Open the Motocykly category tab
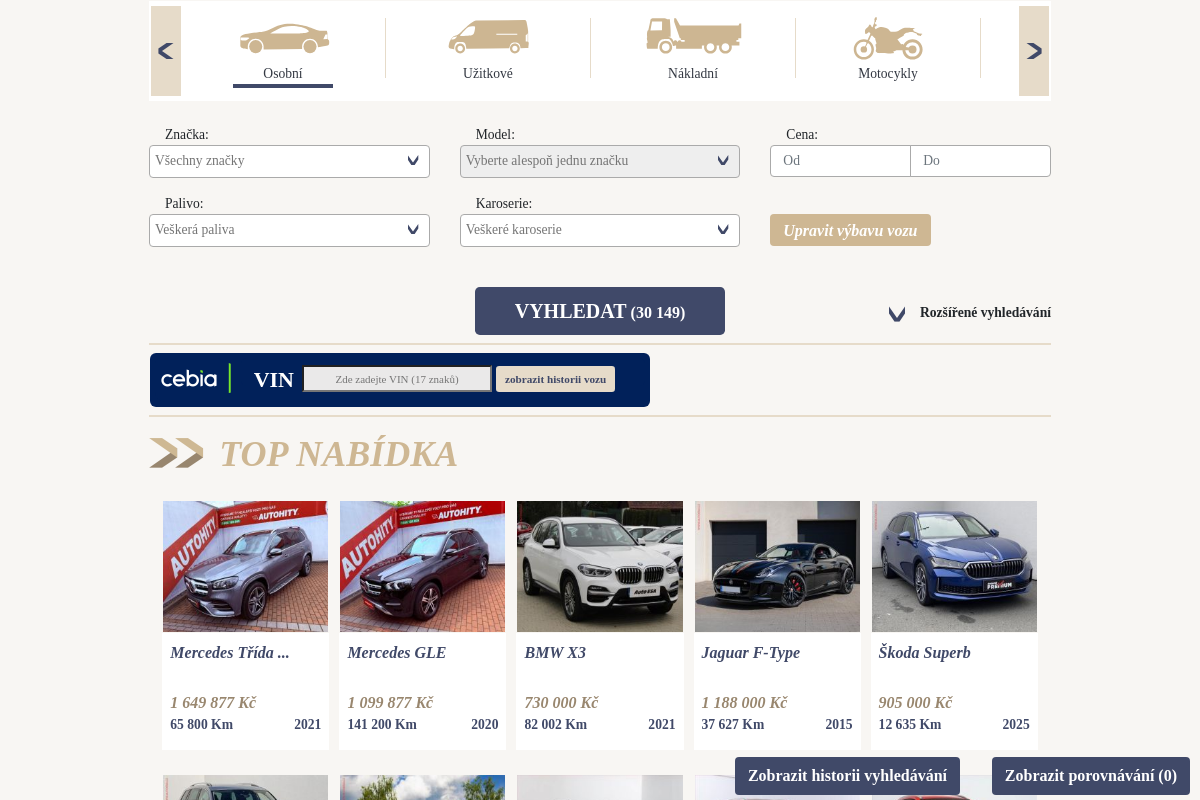 tap(888, 50)
